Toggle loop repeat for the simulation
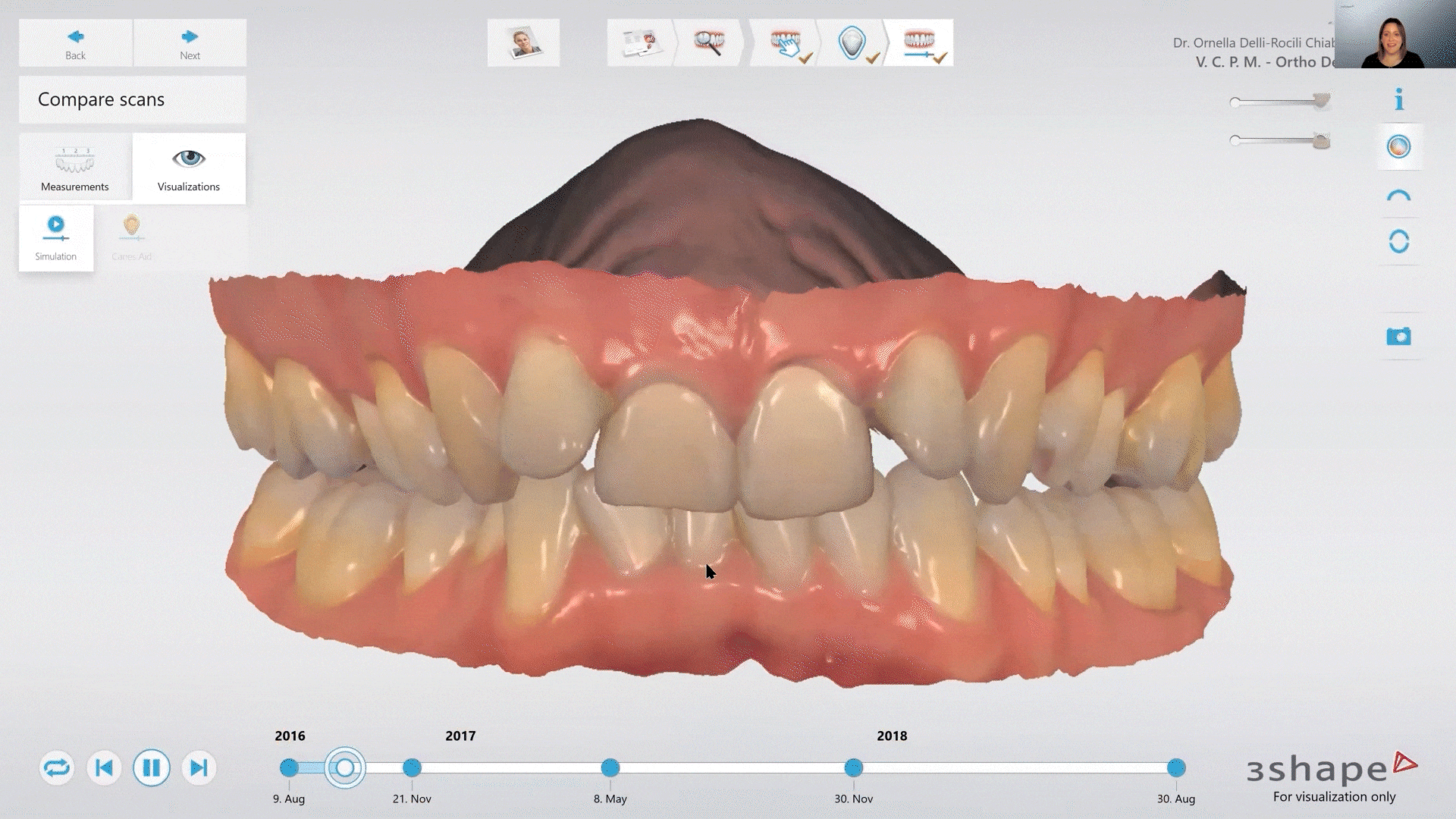The width and height of the screenshot is (1456, 819). [x=55, y=767]
